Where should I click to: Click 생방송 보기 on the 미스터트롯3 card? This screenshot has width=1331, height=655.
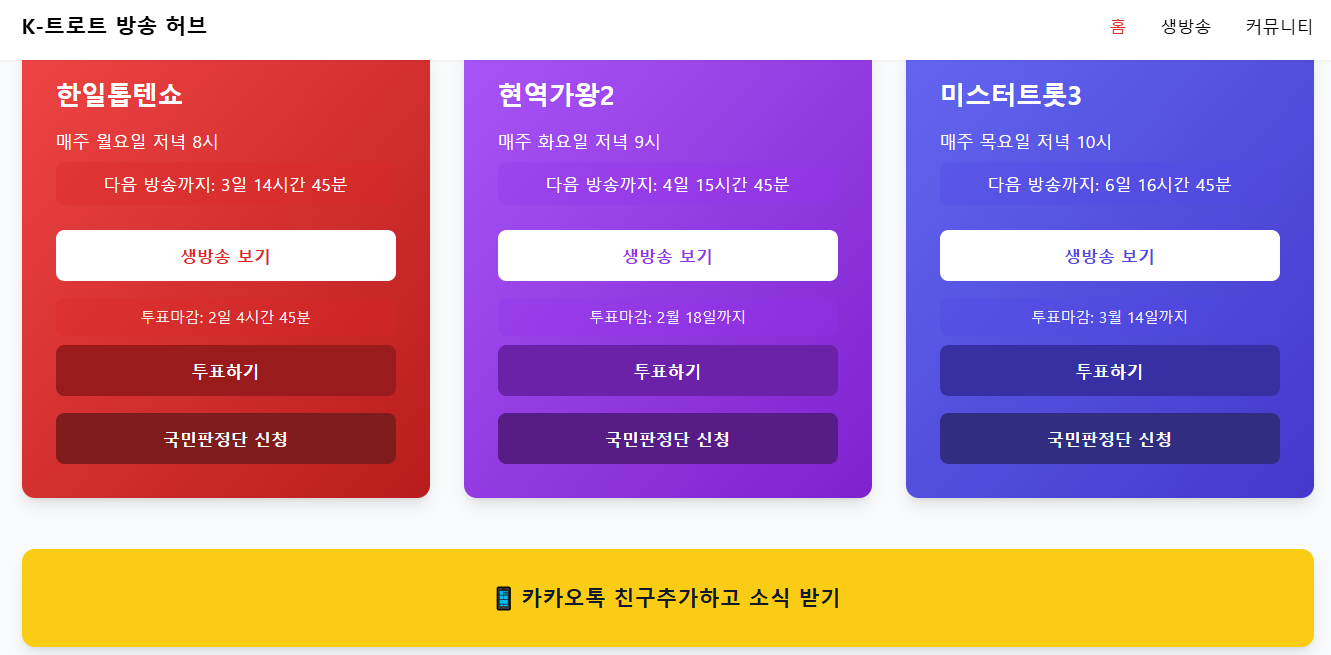1109,255
